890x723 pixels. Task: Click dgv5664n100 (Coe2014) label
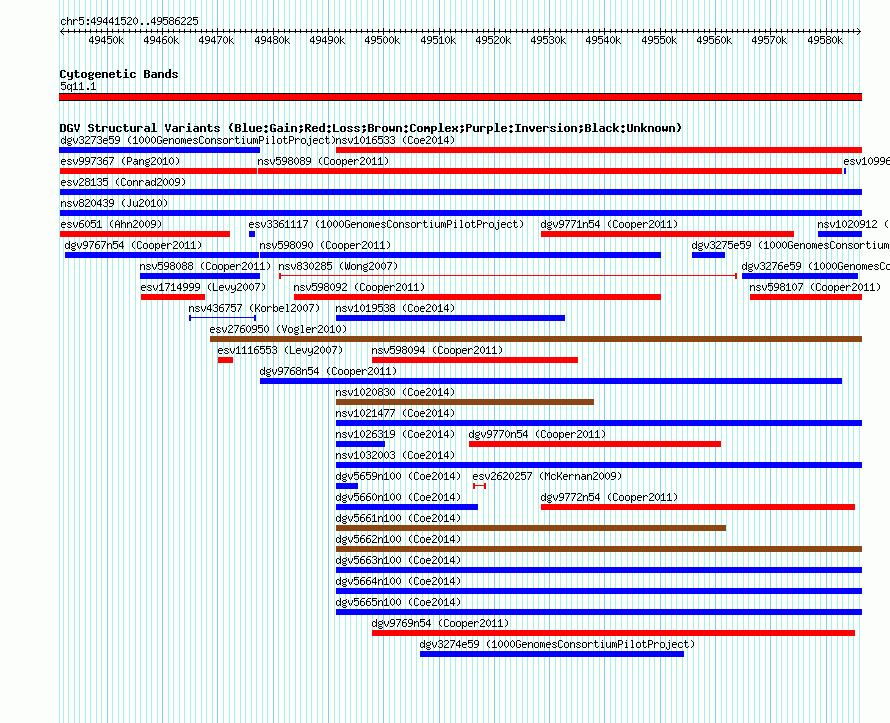pyautogui.click(x=398, y=581)
